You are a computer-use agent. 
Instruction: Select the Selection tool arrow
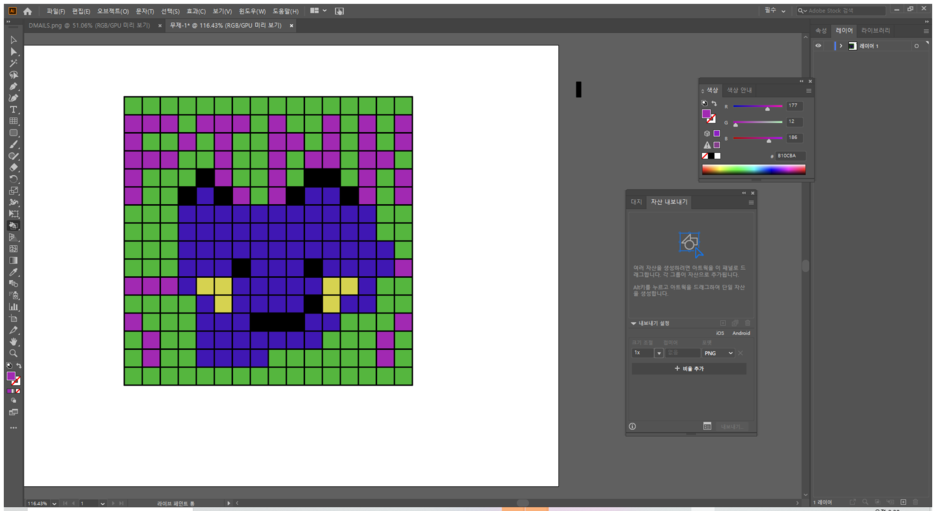(13, 40)
